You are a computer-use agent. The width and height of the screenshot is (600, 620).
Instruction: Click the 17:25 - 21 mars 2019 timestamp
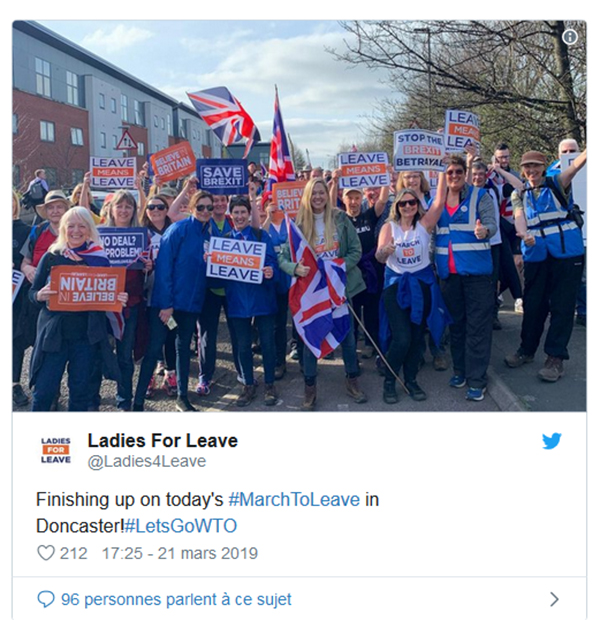click(x=180, y=553)
